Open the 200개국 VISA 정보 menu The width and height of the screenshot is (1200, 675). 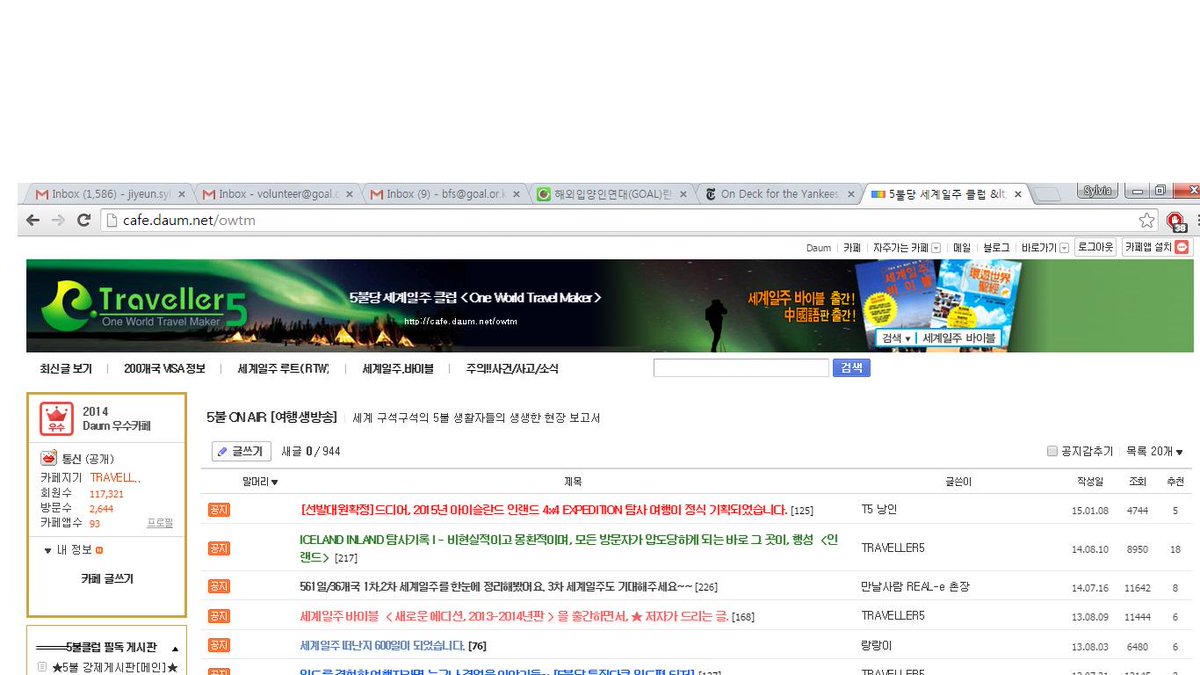[x=165, y=369]
